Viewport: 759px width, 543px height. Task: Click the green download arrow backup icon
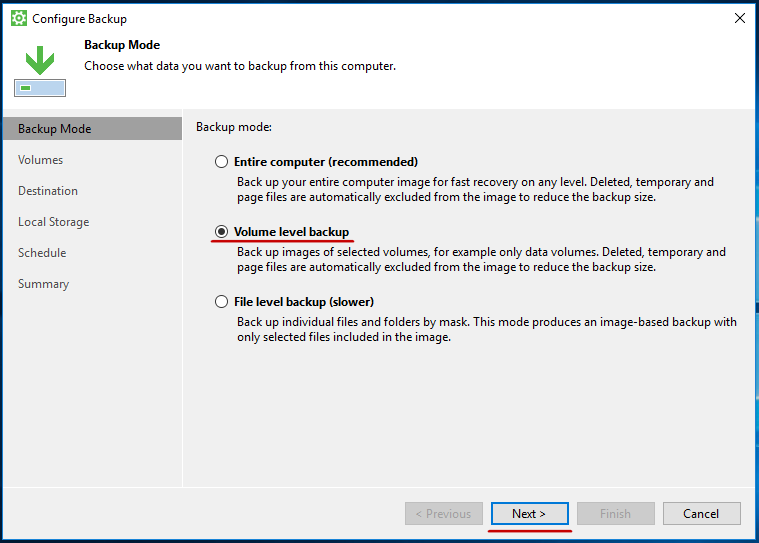[40, 71]
